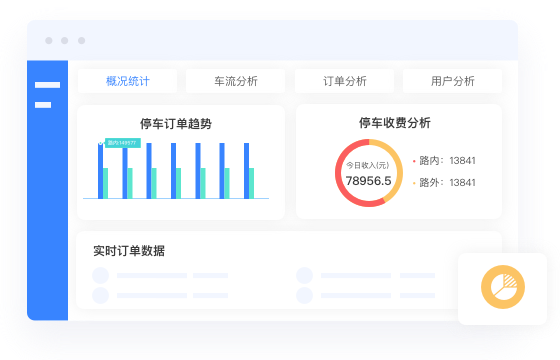Click the 今日收入(元) label in the donut
The image size is (560, 360).
coord(368,165)
